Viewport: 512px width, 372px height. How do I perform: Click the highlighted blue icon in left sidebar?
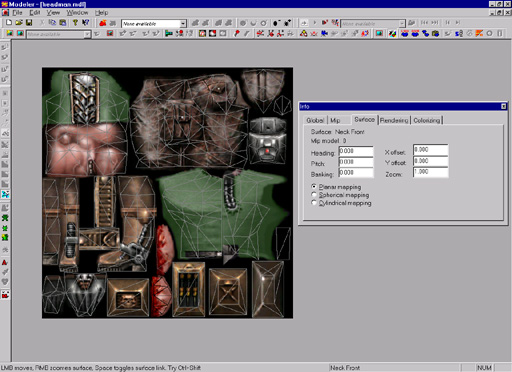(5, 194)
